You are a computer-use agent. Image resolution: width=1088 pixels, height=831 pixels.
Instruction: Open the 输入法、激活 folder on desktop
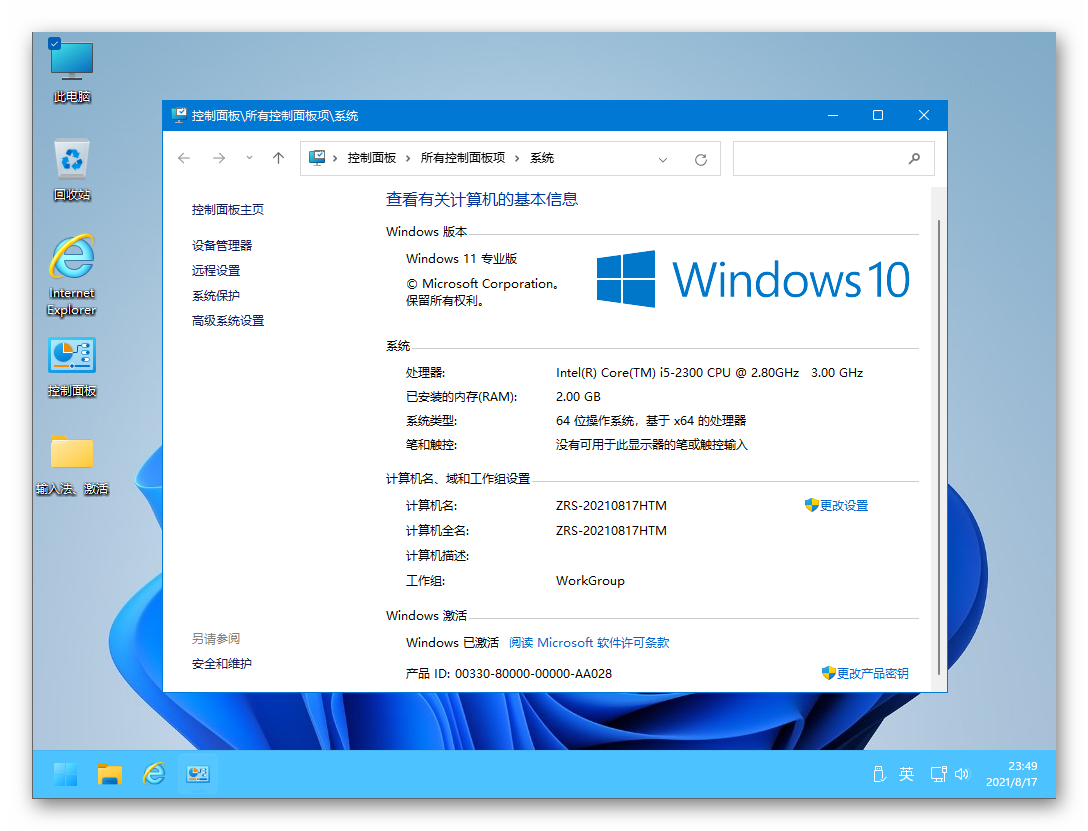pos(71,465)
